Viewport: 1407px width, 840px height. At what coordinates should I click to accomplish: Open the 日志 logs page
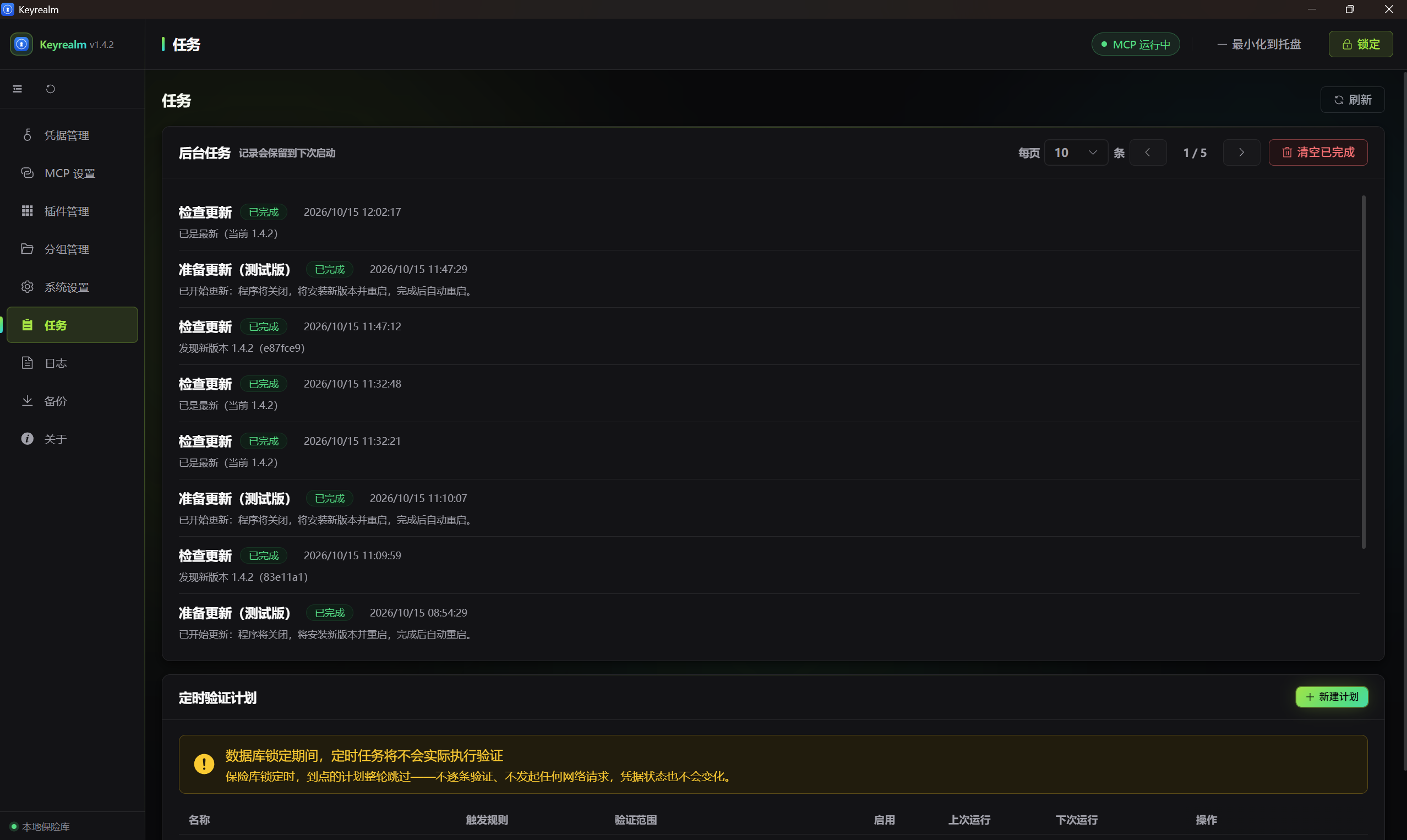click(73, 363)
